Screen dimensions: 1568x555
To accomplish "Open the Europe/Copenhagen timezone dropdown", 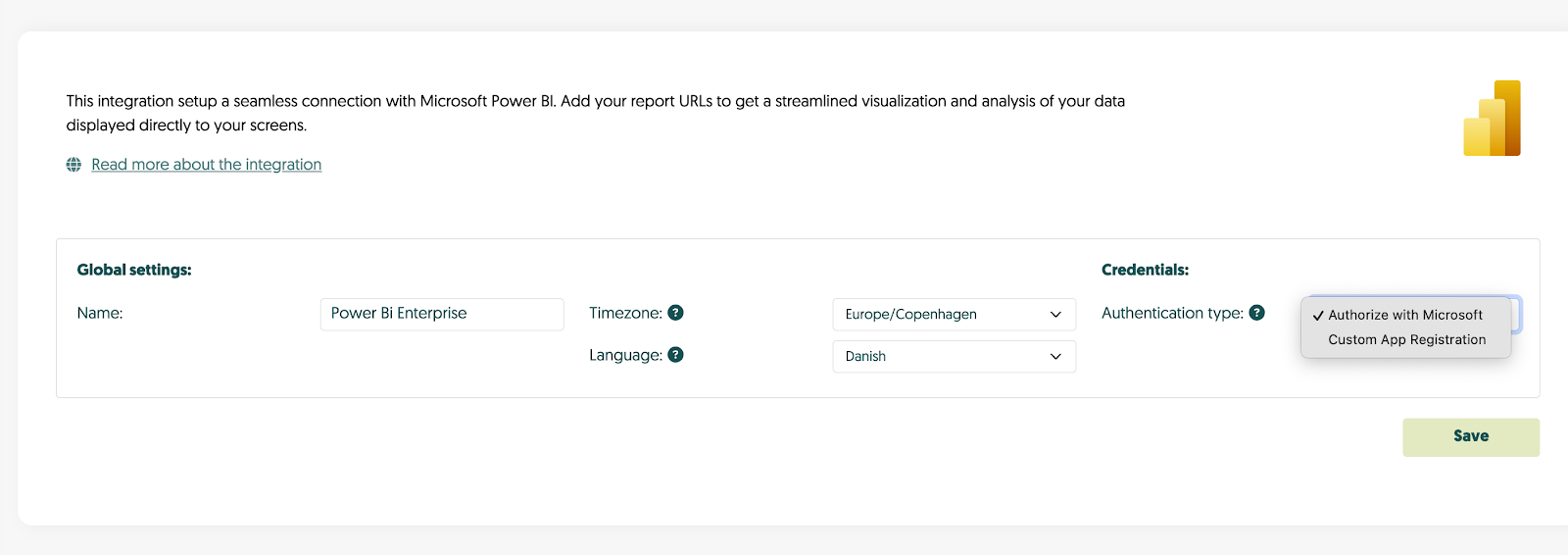I will (941, 315).
